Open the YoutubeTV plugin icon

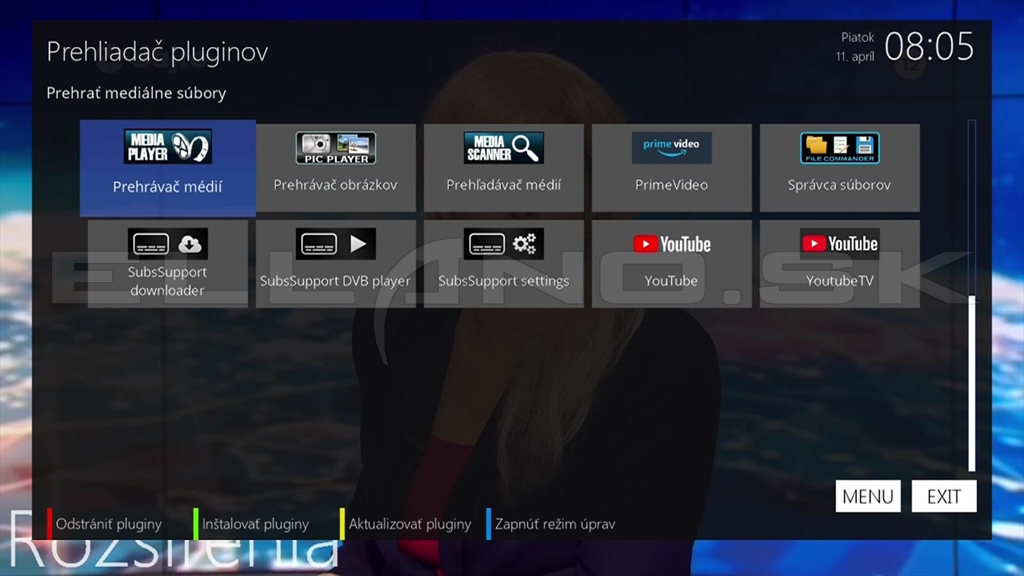click(839, 244)
